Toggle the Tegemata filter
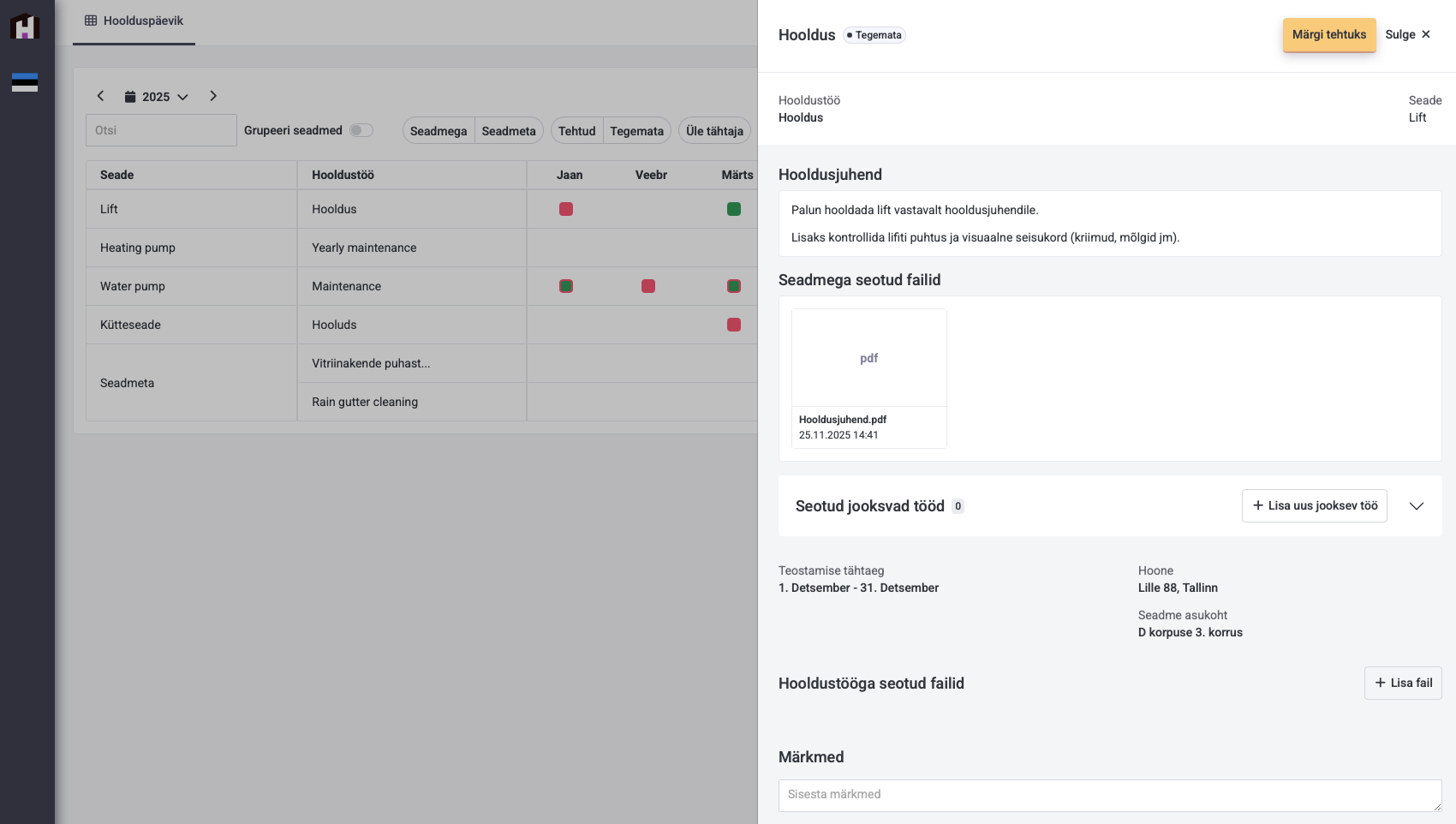Screen dimensions: 1456x824 (x=636, y=131)
